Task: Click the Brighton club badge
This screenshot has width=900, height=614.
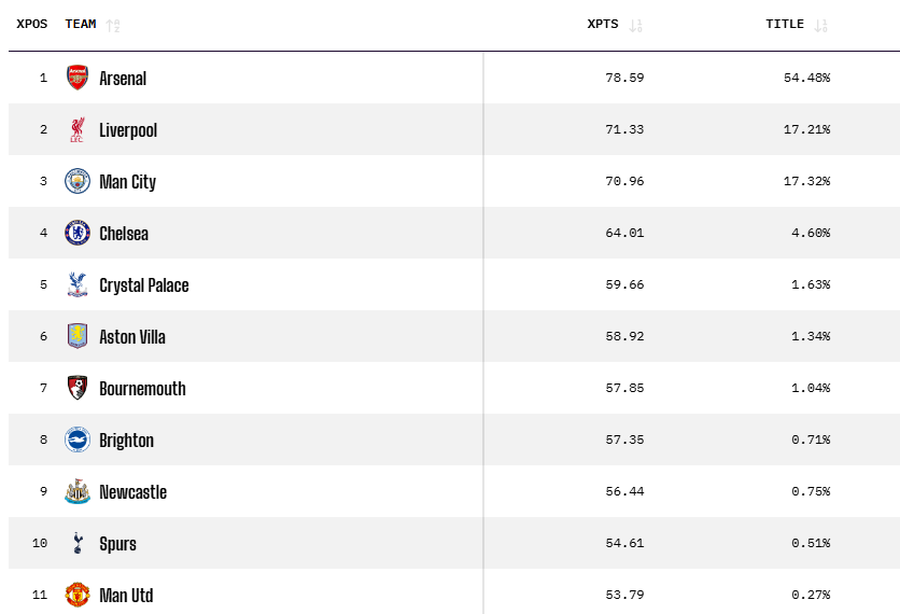Action: pos(77,440)
